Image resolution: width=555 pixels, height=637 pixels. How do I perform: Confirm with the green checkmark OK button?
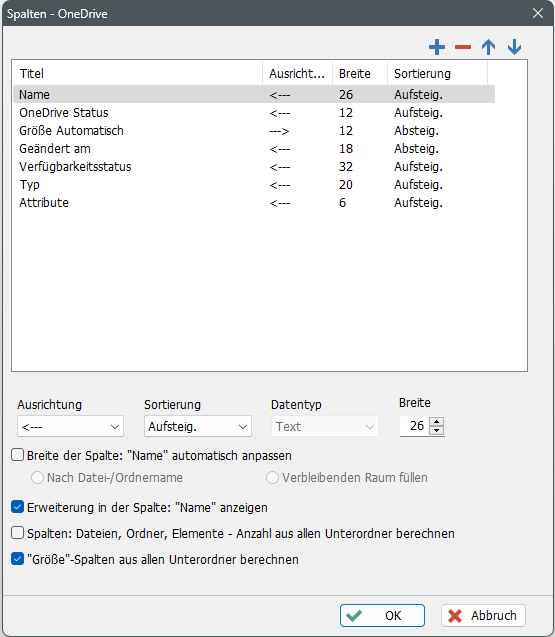pyautogui.click(x=382, y=615)
